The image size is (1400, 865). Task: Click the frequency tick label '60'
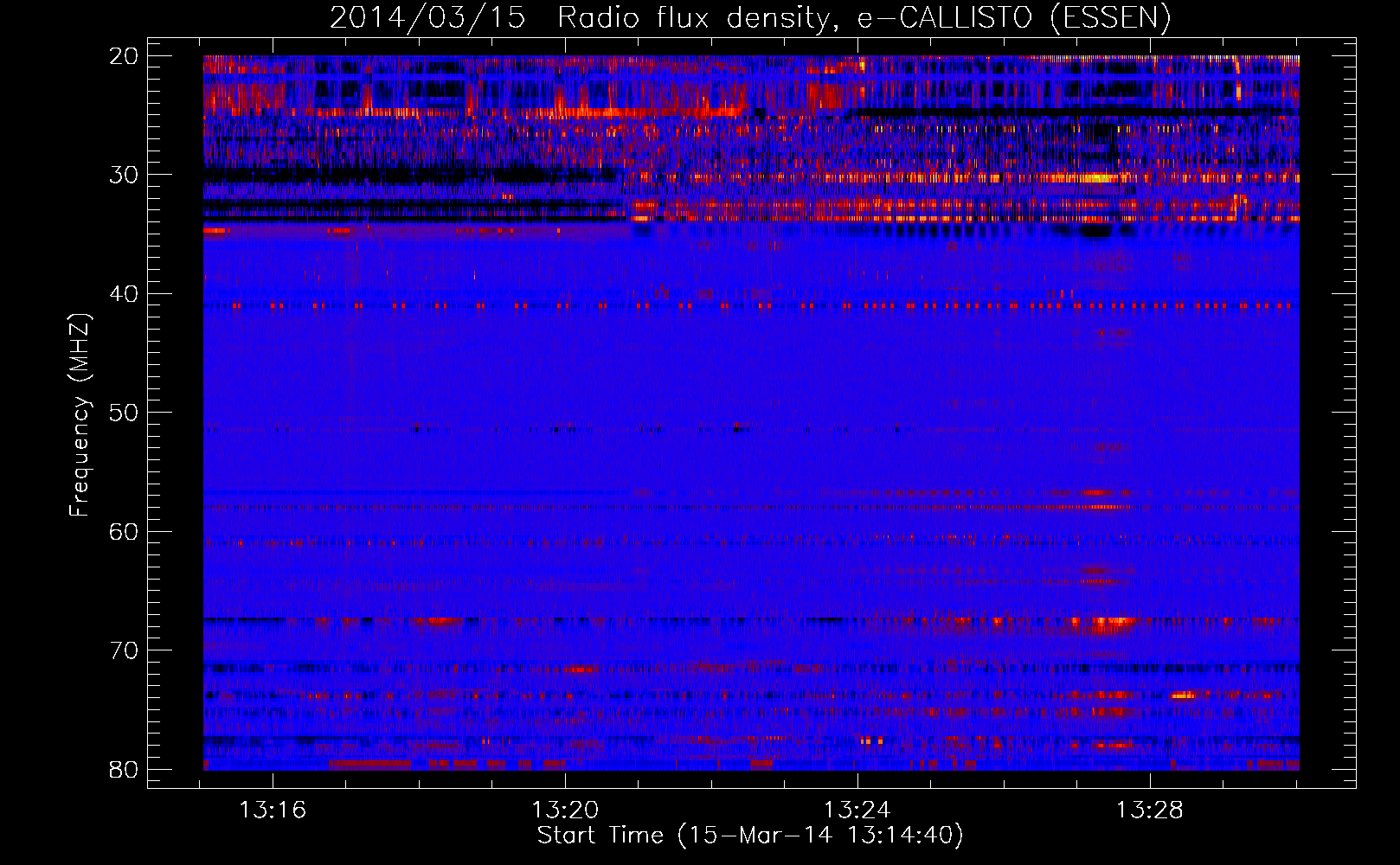tap(124, 531)
